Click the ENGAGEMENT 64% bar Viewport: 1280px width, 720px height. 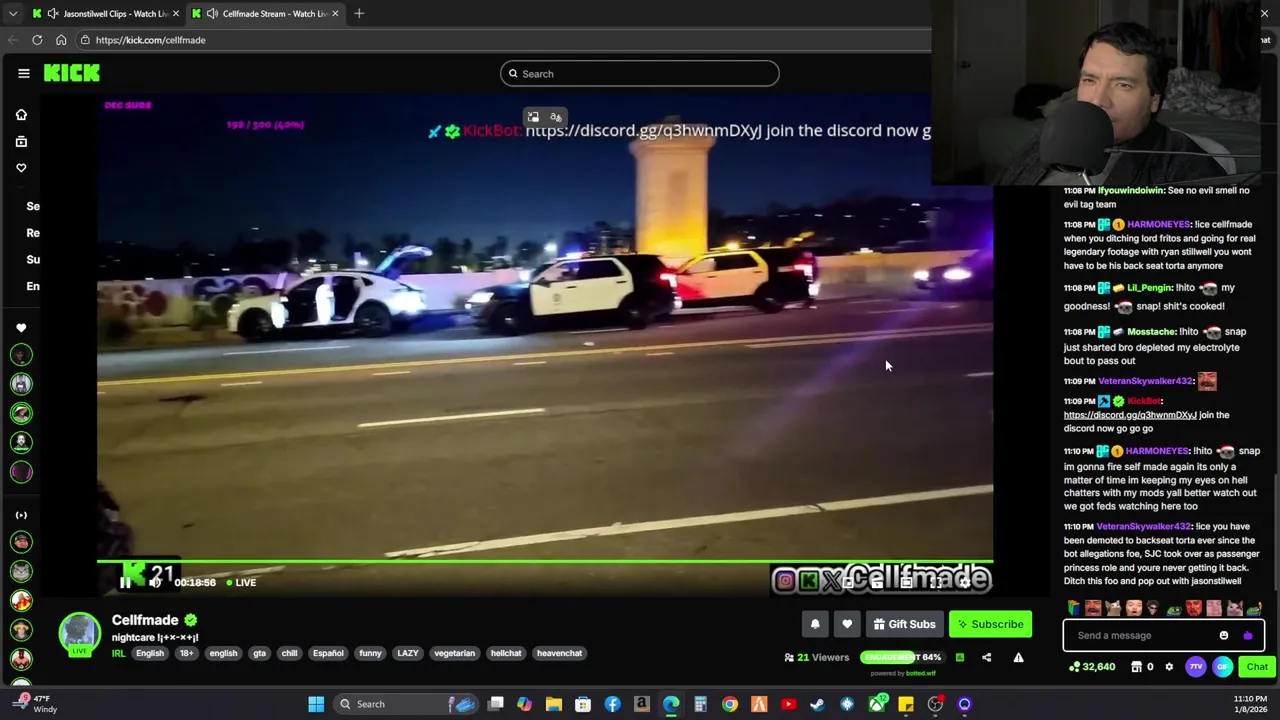901,657
